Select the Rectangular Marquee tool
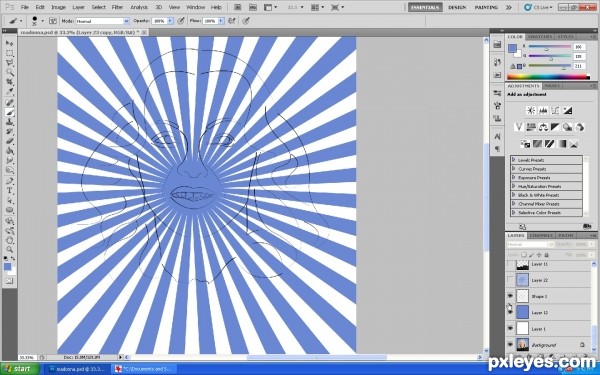The image size is (600, 375). pos(10,53)
